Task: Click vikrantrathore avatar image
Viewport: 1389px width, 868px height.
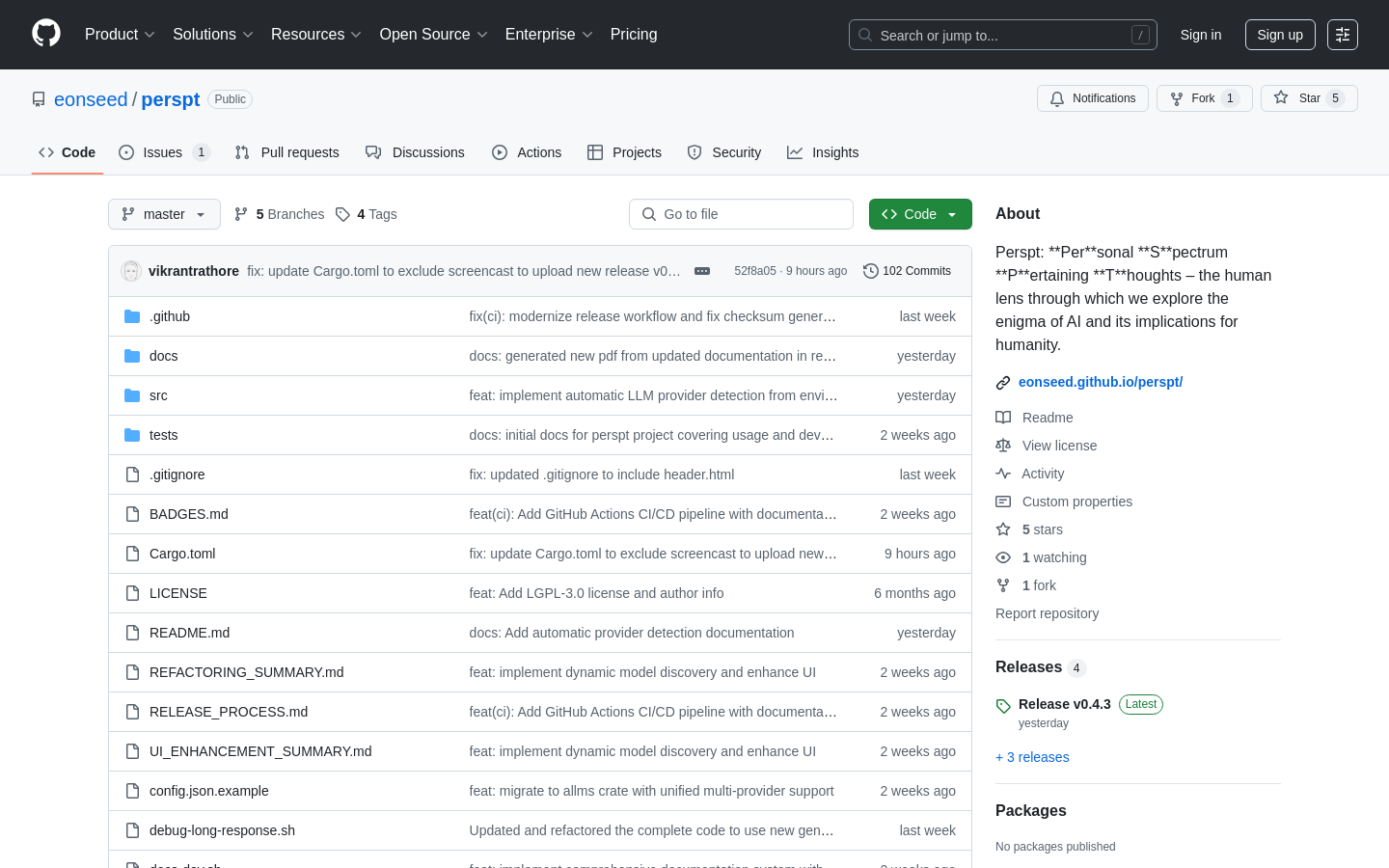Action: click(x=131, y=271)
